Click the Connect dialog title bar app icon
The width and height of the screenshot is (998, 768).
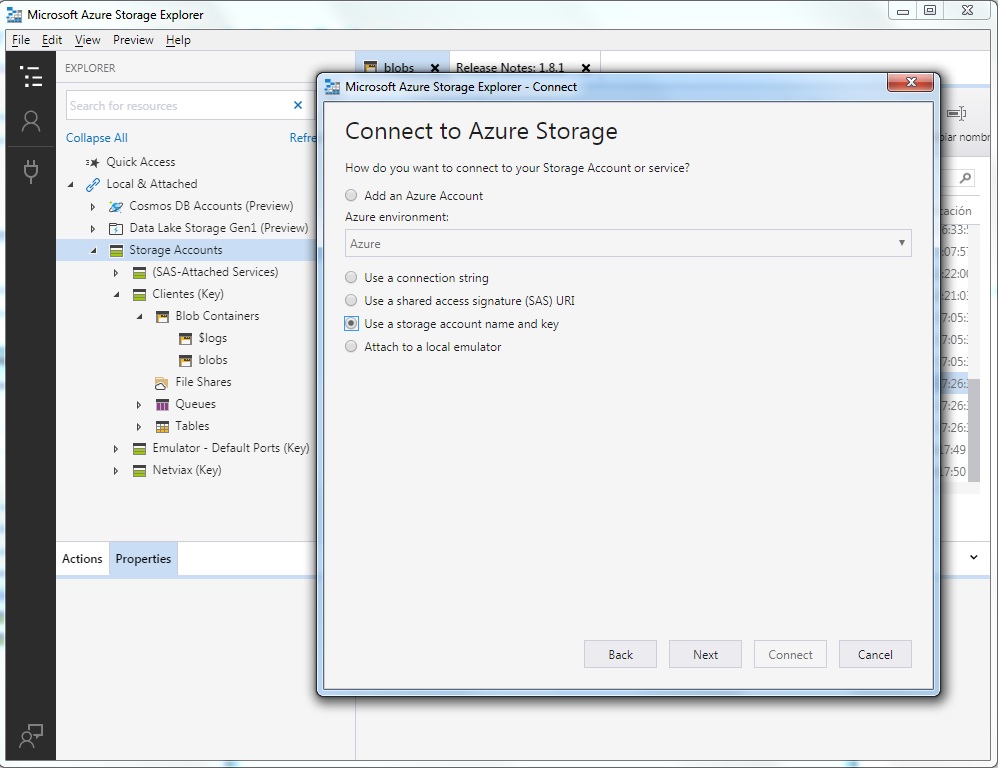click(x=332, y=87)
